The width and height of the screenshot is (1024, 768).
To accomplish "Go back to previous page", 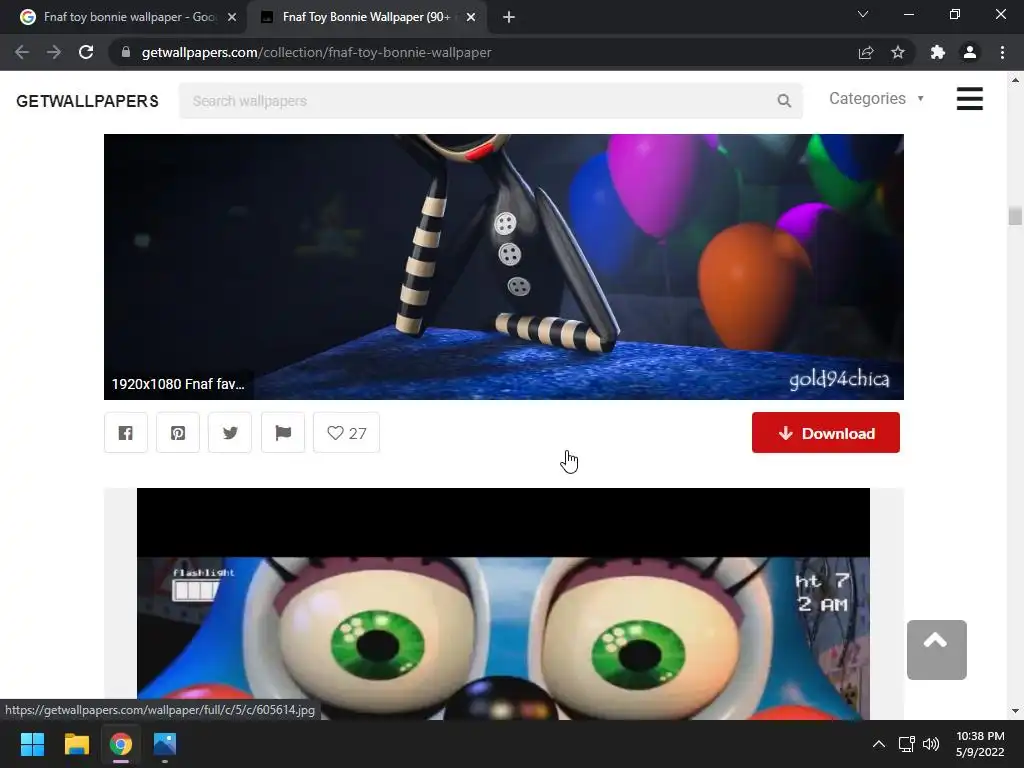I will (22, 52).
